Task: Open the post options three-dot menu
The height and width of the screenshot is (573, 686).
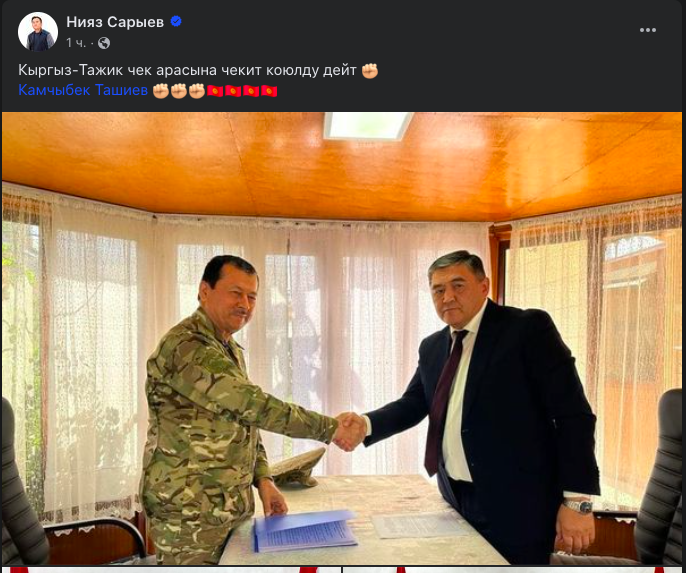Action: [x=648, y=30]
